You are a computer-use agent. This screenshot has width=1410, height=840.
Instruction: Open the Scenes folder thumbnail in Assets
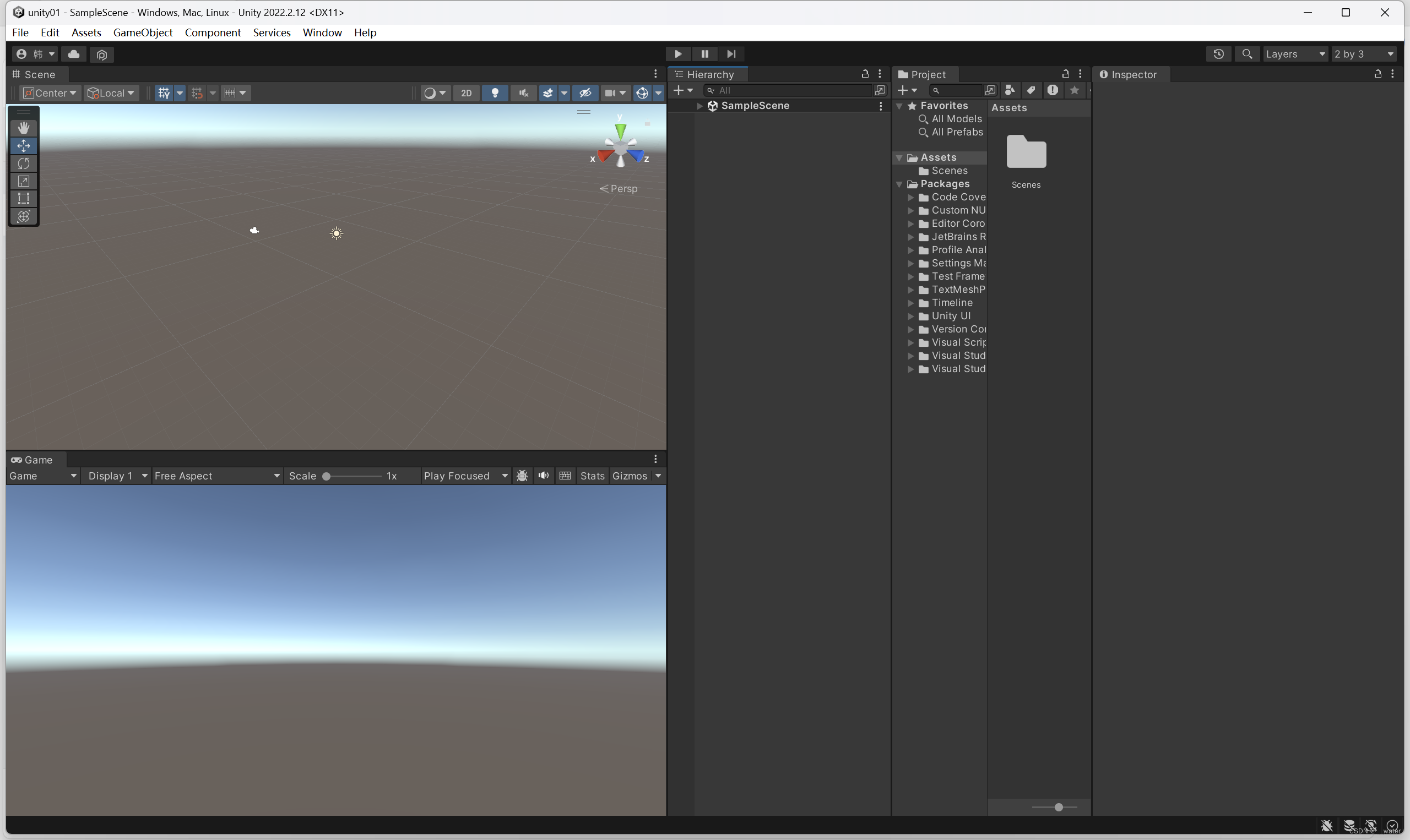[1027, 152]
